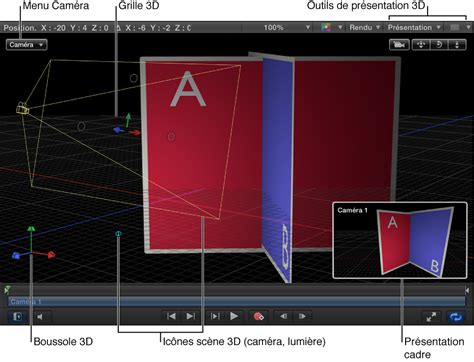474x362 pixels.
Task: Select the Dolly tool in 3D view tools
Action: 457,45
